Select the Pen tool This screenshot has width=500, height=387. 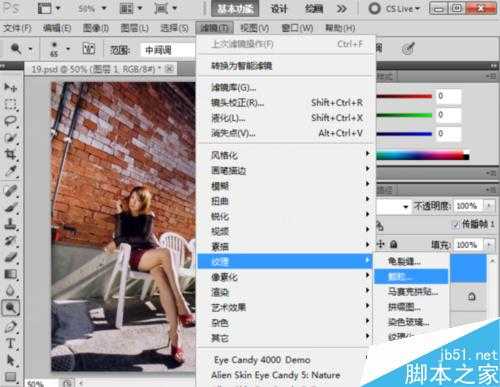[11, 327]
